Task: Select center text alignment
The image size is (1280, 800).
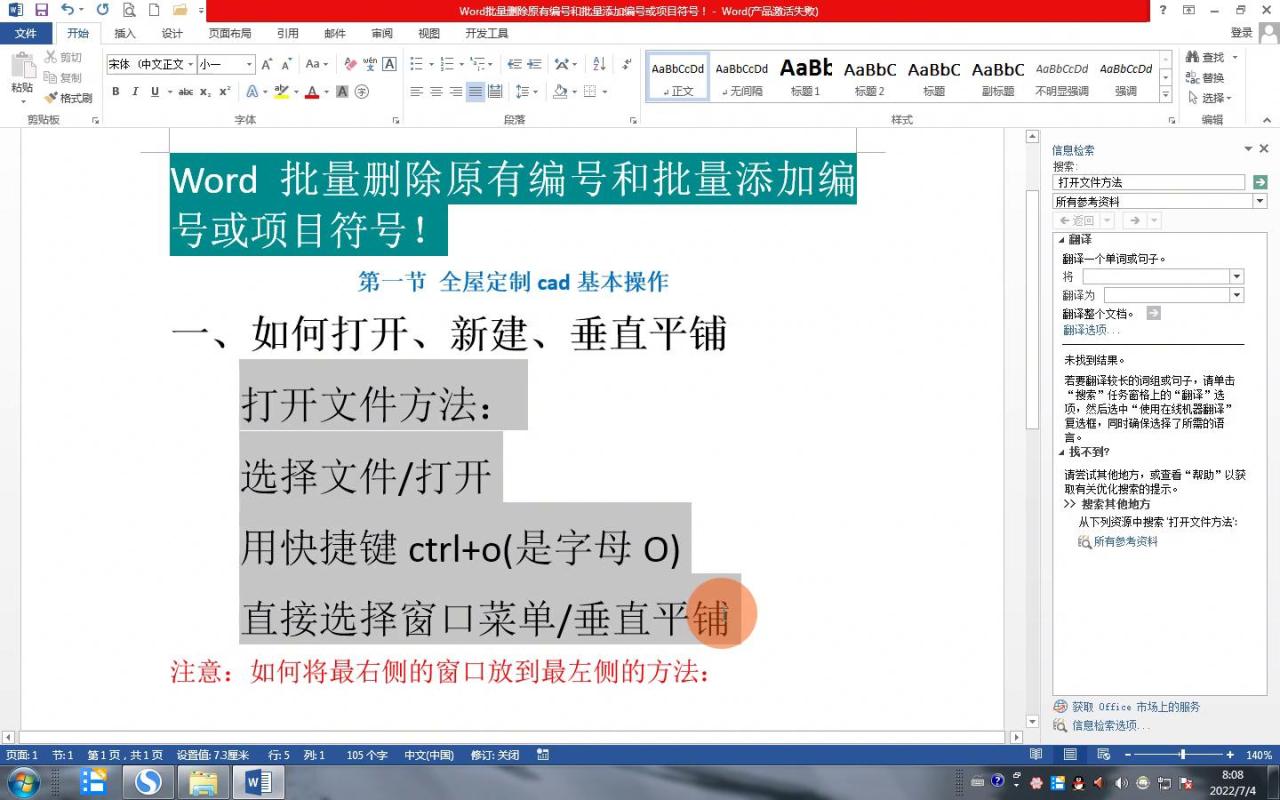Action: tap(435, 91)
